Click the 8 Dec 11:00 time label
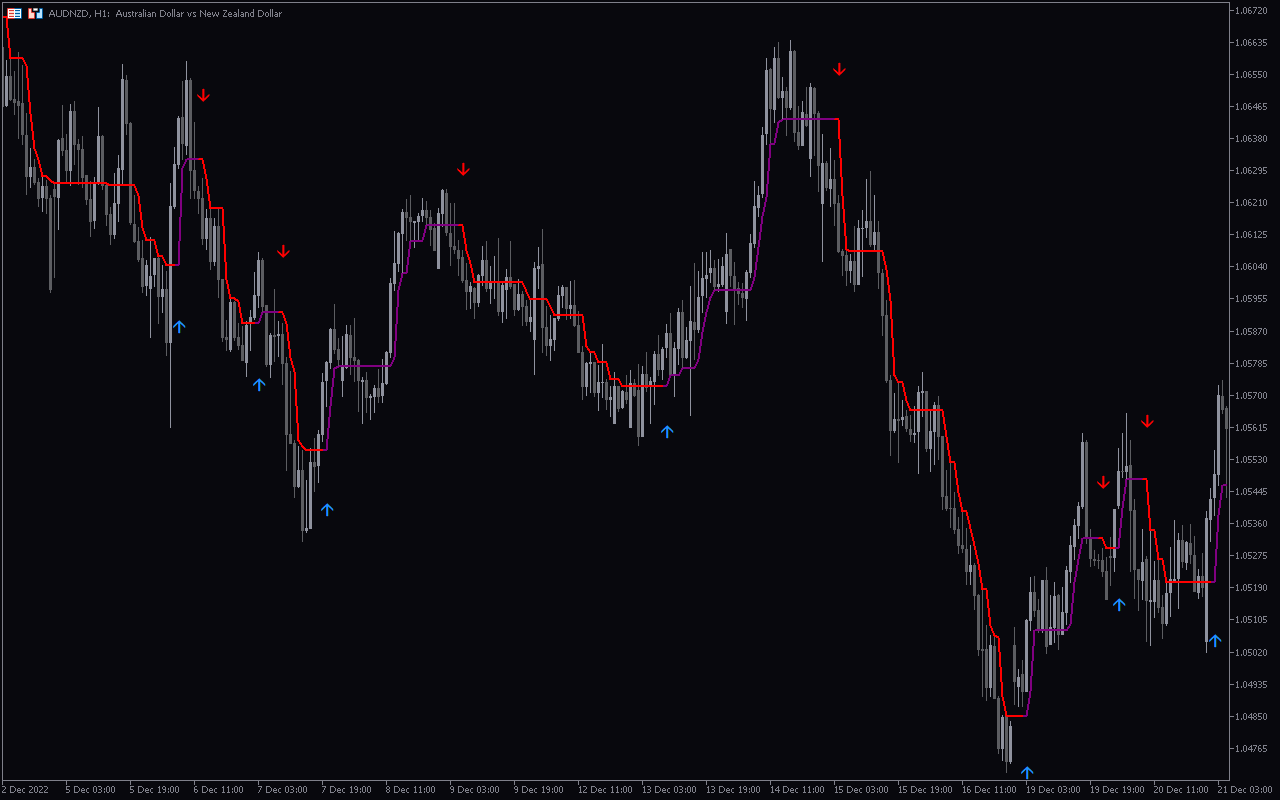The width and height of the screenshot is (1280, 800). [410, 789]
